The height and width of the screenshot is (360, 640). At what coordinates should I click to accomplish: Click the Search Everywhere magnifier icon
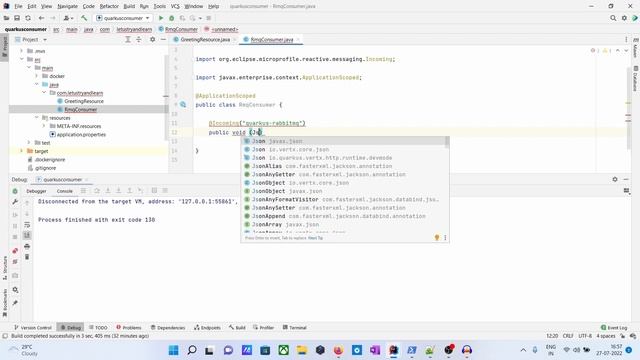[x=613, y=18]
